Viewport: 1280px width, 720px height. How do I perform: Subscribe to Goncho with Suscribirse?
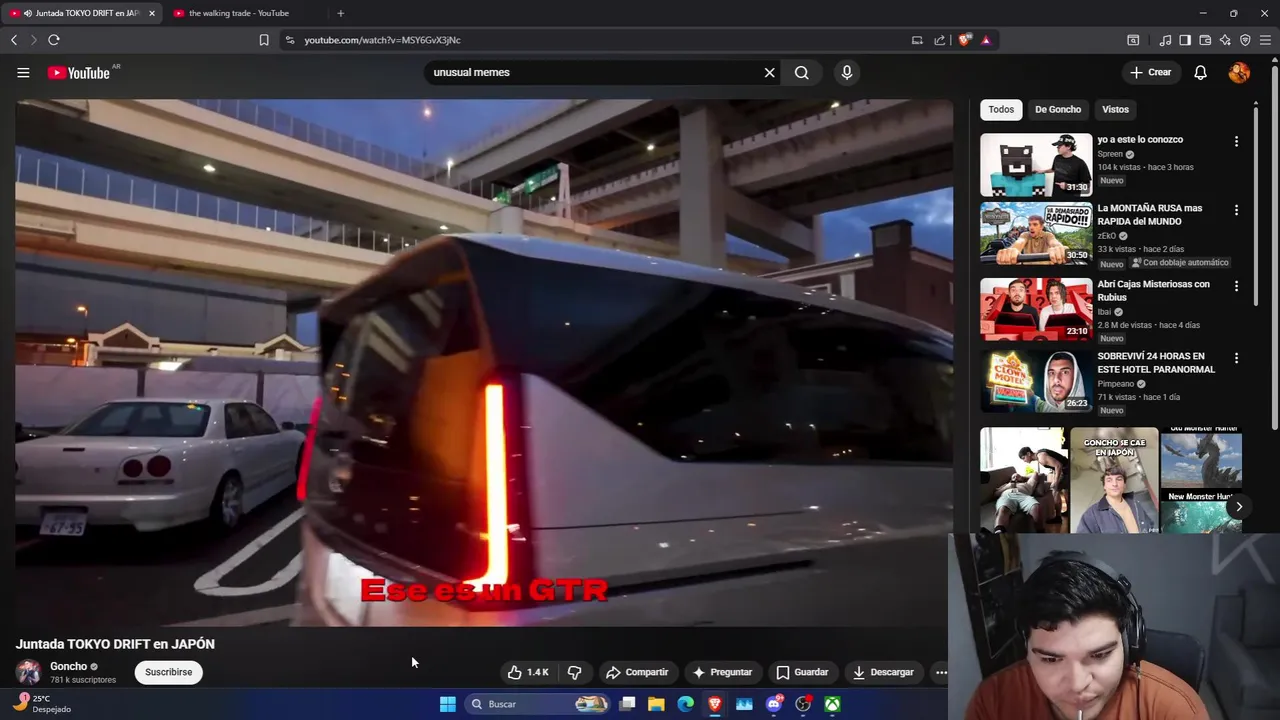pyautogui.click(x=168, y=672)
